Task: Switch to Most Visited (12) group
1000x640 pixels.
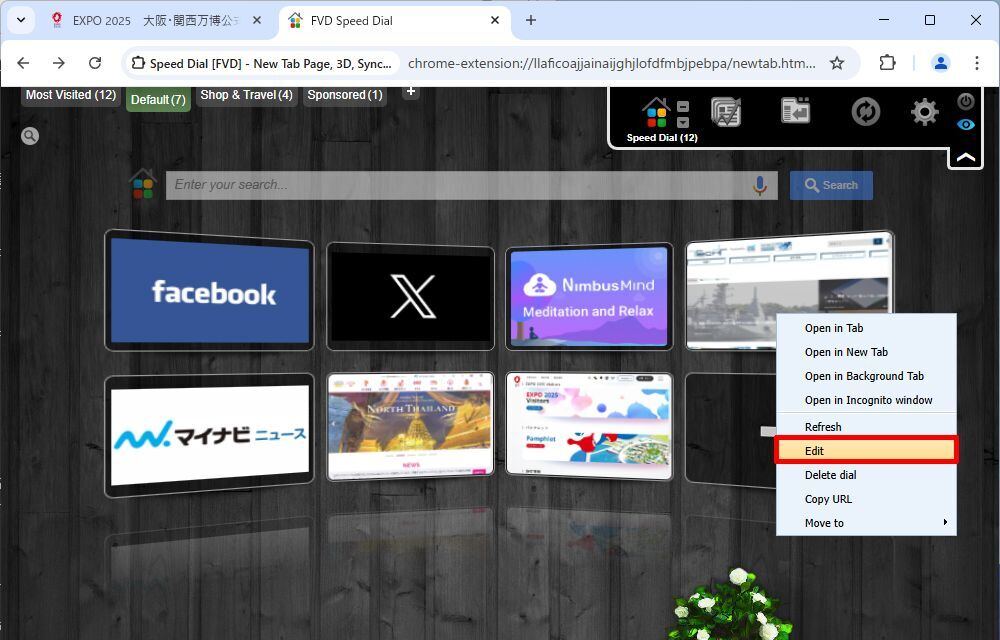Action: point(71,95)
